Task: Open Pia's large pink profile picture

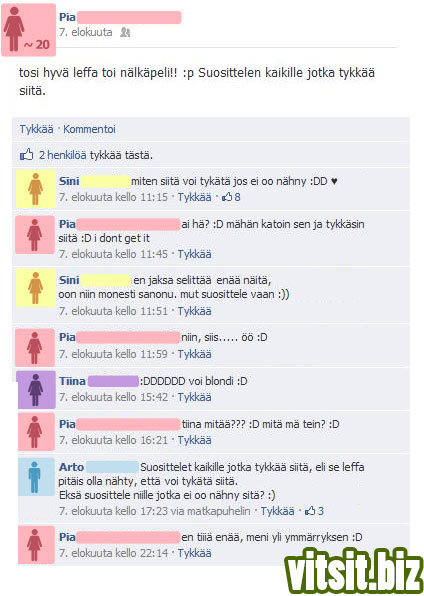Action: [29, 30]
